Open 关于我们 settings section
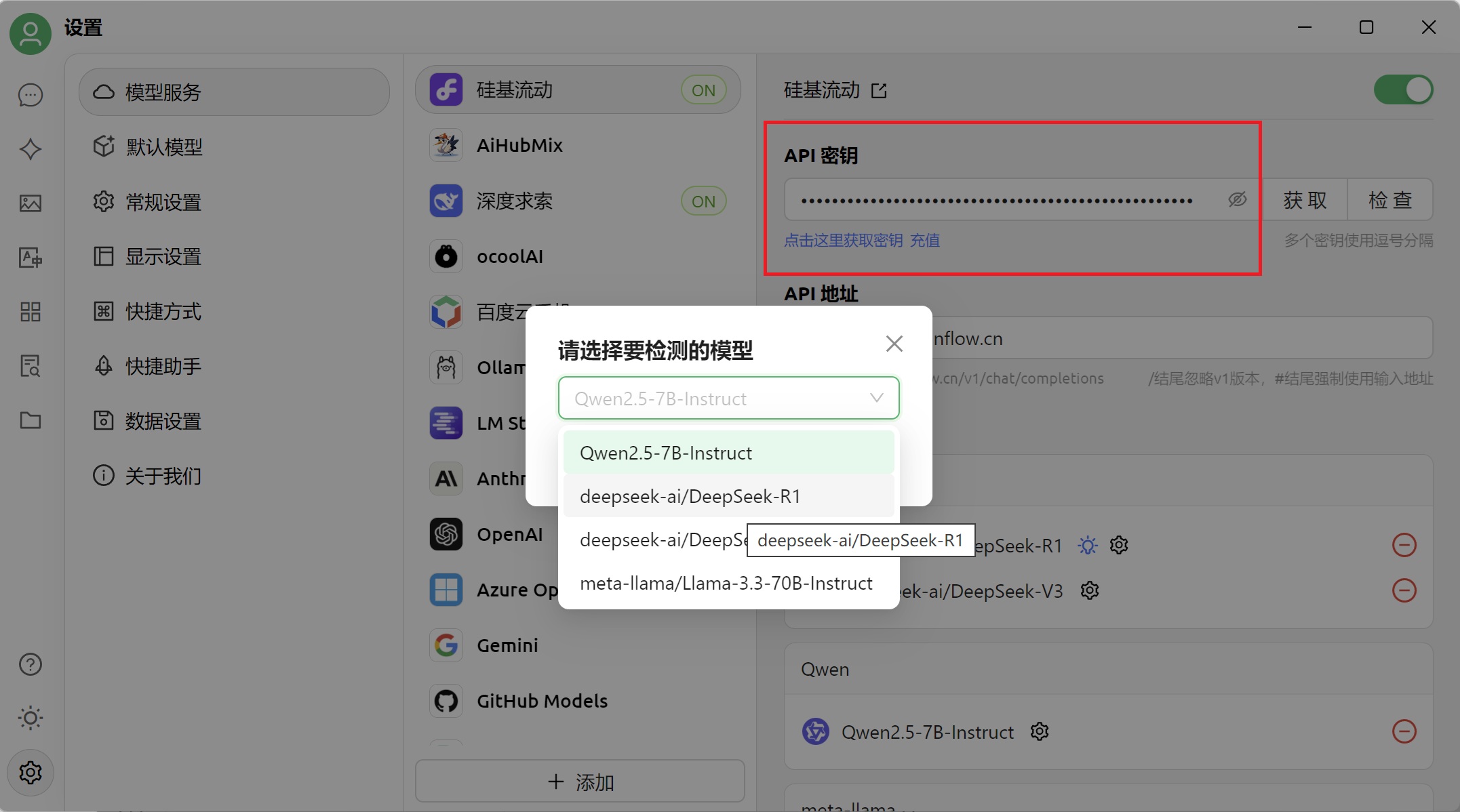Viewport: 1460px width, 812px height. point(234,476)
